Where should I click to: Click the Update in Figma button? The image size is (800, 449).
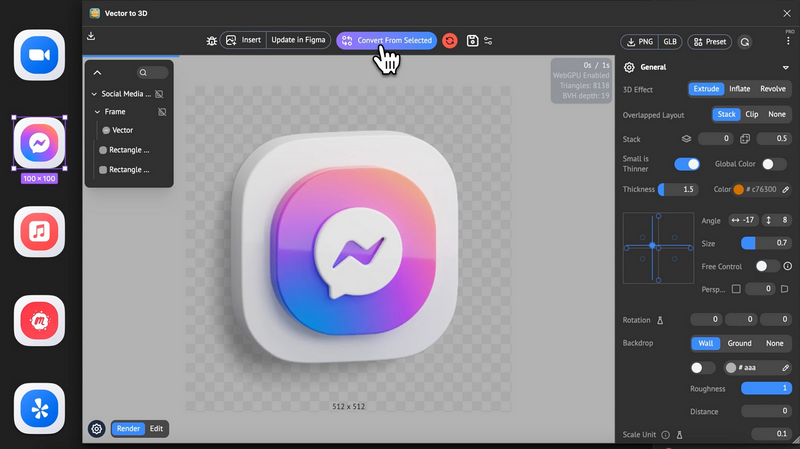[298, 40]
